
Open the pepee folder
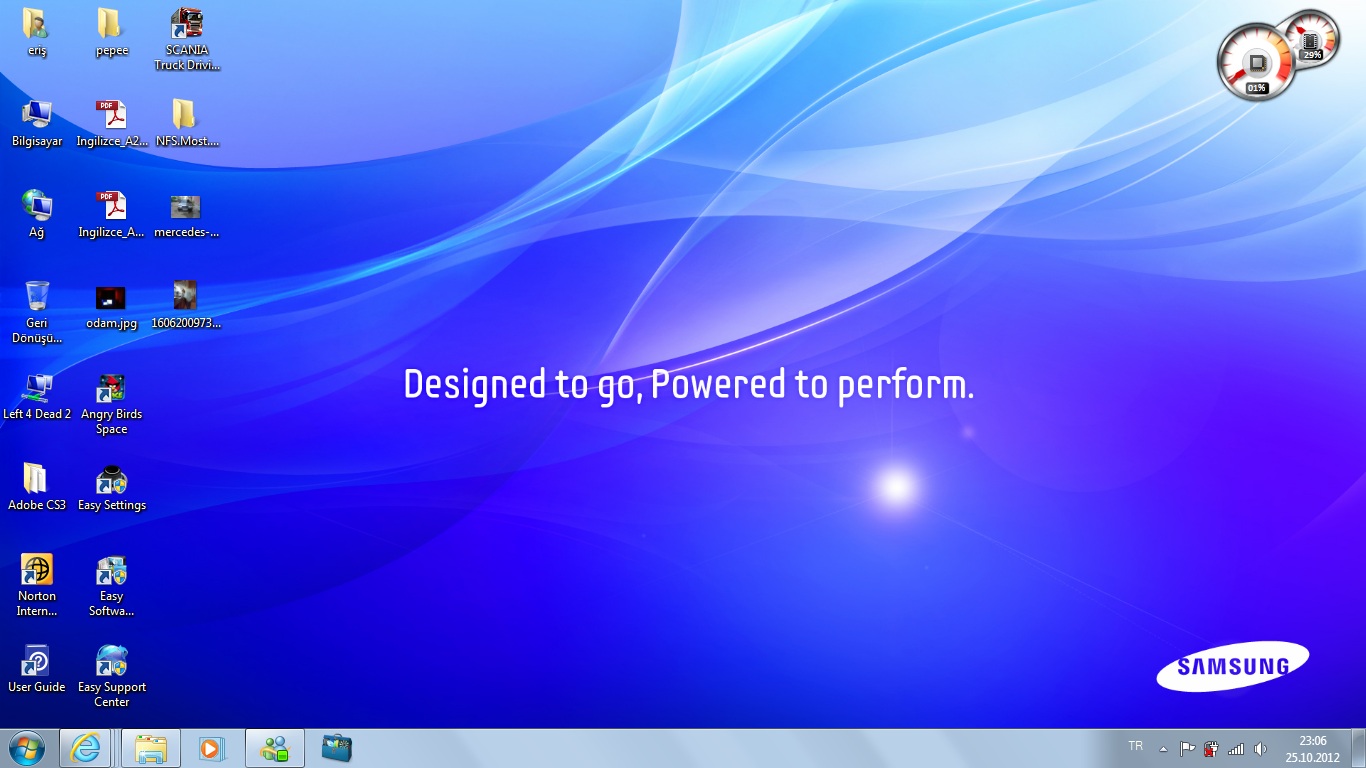point(112,32)
